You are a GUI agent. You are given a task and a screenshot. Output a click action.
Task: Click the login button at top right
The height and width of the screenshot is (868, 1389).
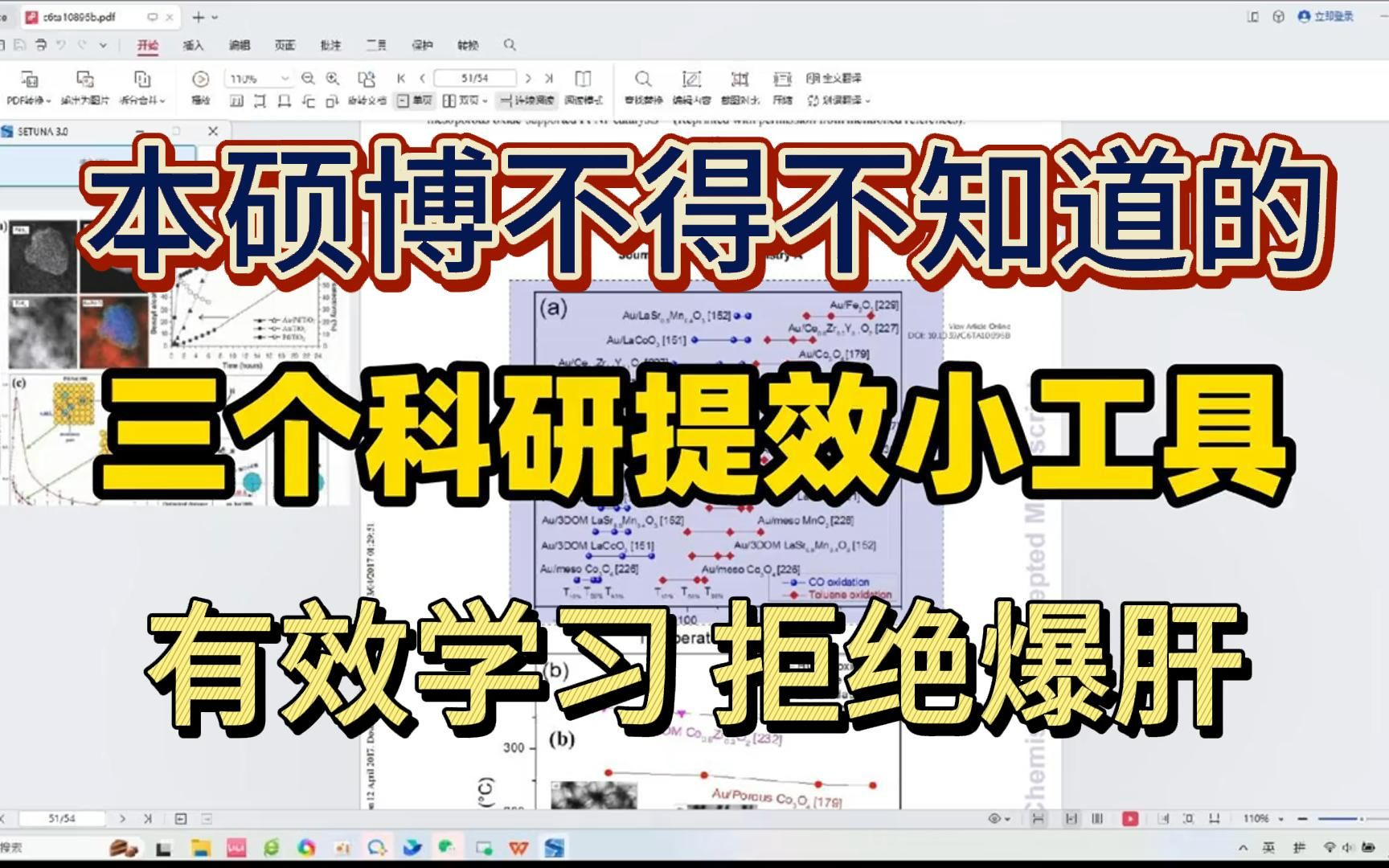(1326, 16)
